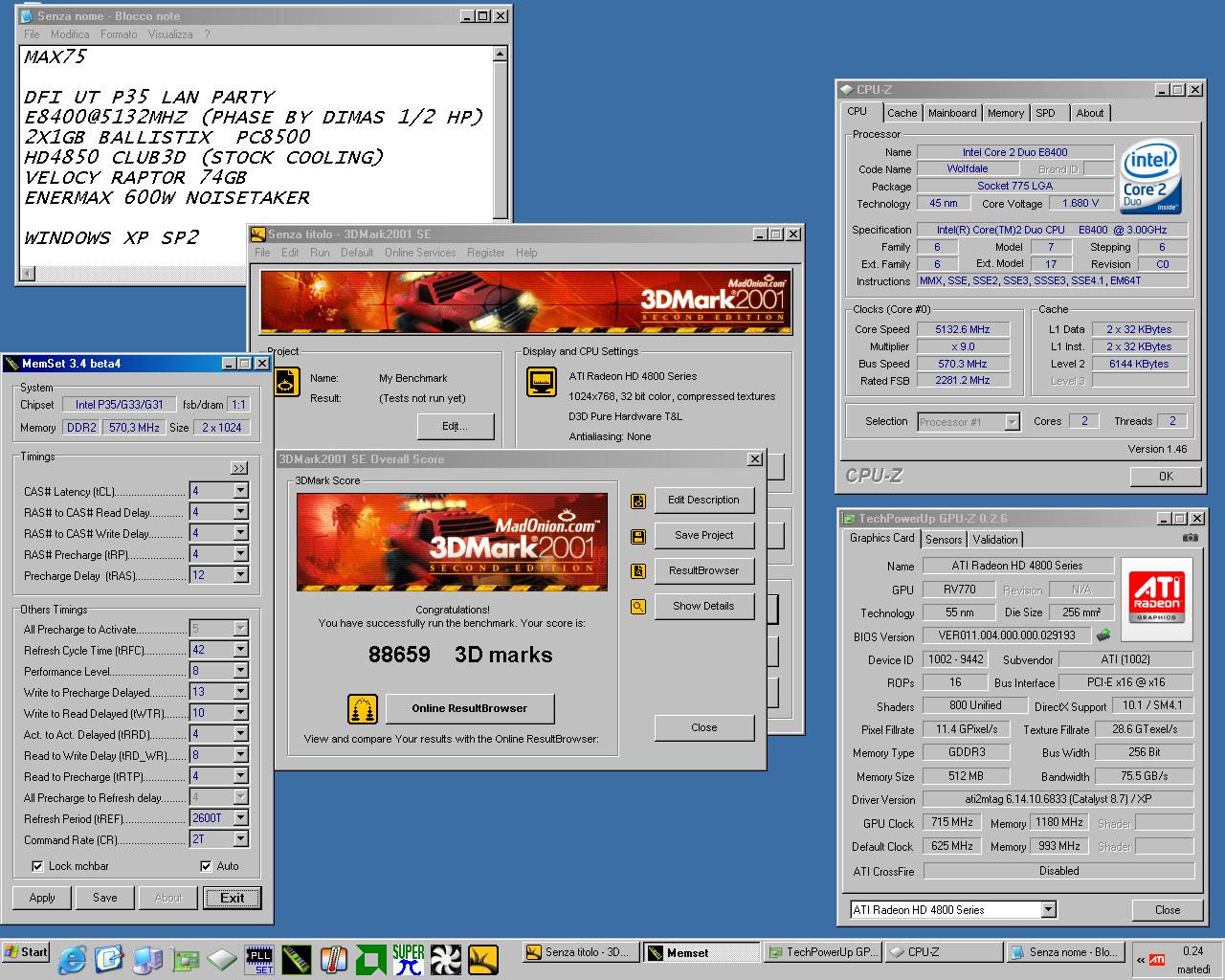Screen dimensions: 1225x980
Task: Click Start button on taskbar
Action: (x=26, y=952)
